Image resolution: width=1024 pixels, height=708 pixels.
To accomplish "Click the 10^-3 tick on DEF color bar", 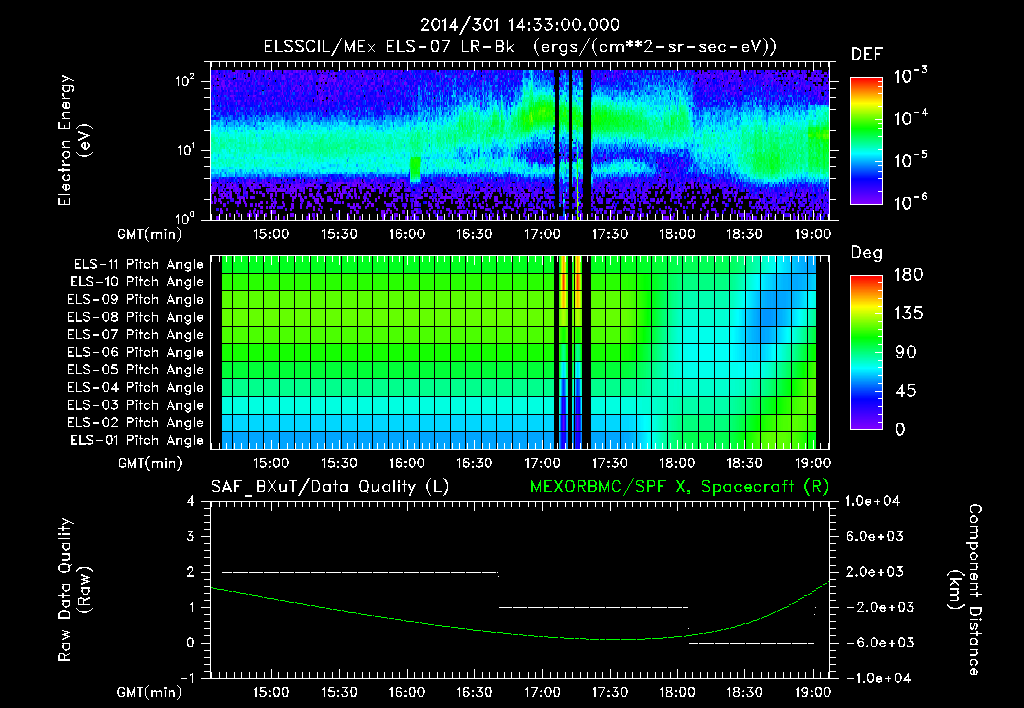I will pos(910,75).
